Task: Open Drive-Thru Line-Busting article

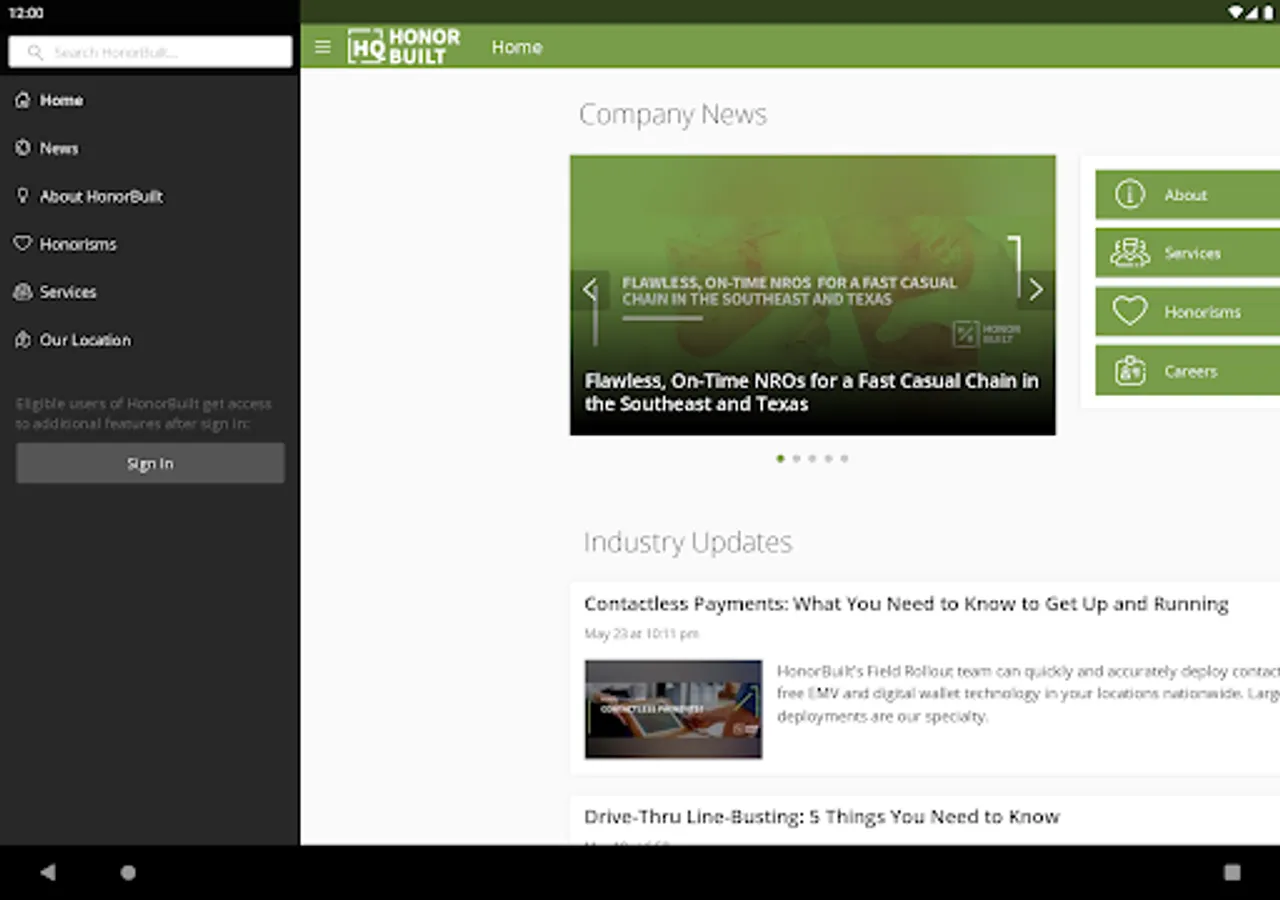Action: (822, 817)
